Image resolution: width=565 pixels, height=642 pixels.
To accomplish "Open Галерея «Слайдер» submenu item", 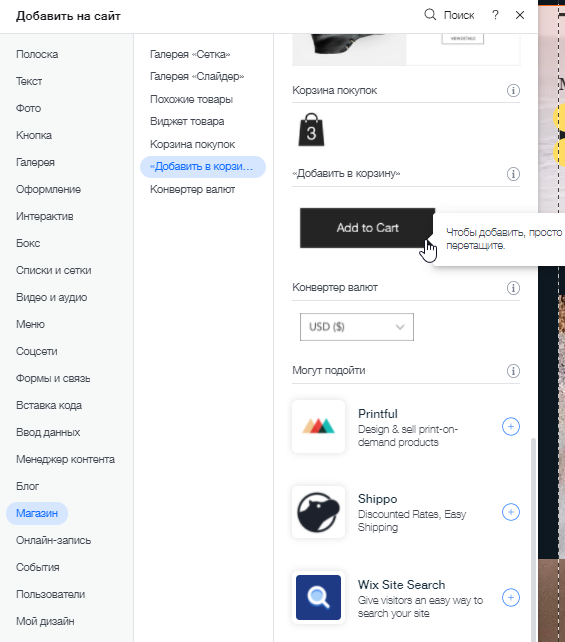I will (197, 77).
